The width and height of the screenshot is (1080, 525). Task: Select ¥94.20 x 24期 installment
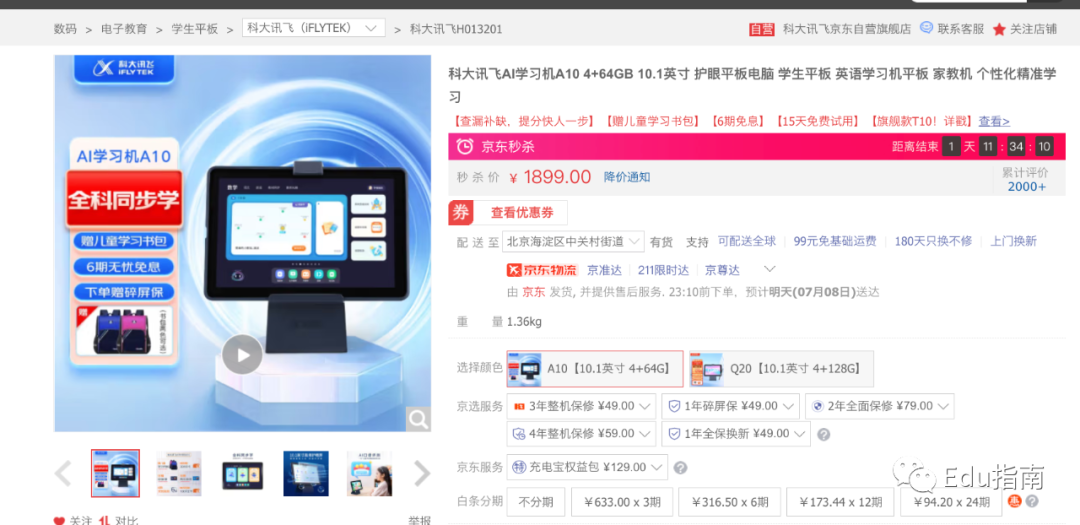(951, 502)
